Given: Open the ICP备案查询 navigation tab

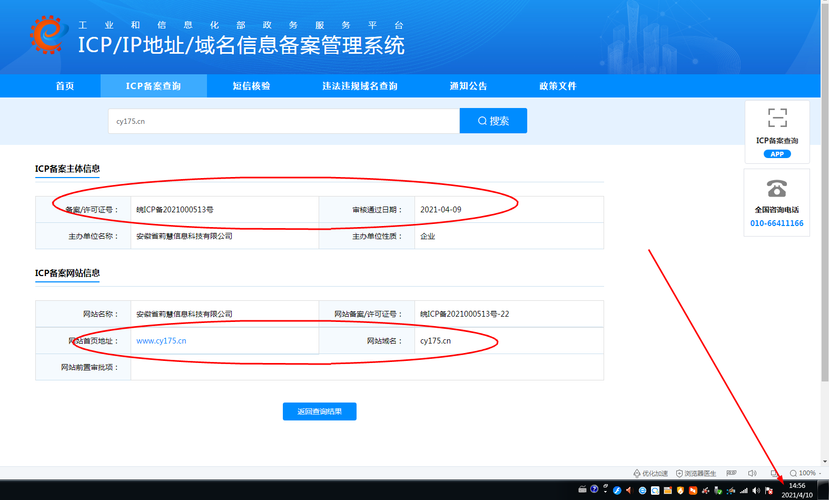Looking at the screenshot, I should [x=153, y=86].
